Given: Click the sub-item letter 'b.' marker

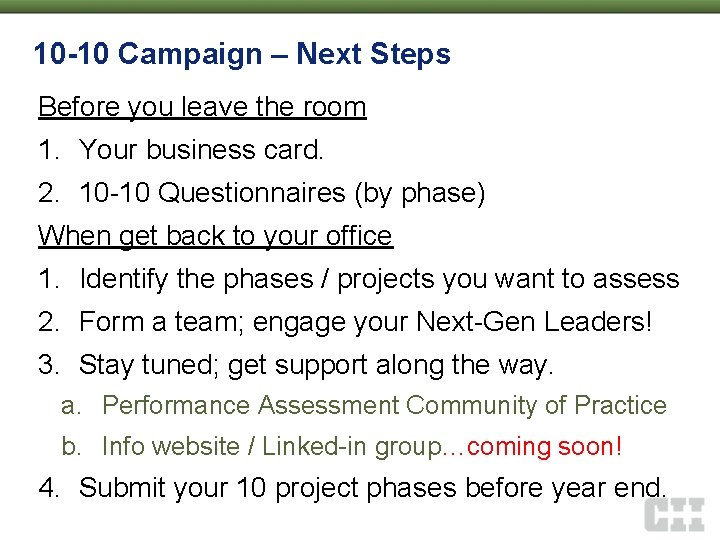Looking at the screenshot, I should point(71,446).
